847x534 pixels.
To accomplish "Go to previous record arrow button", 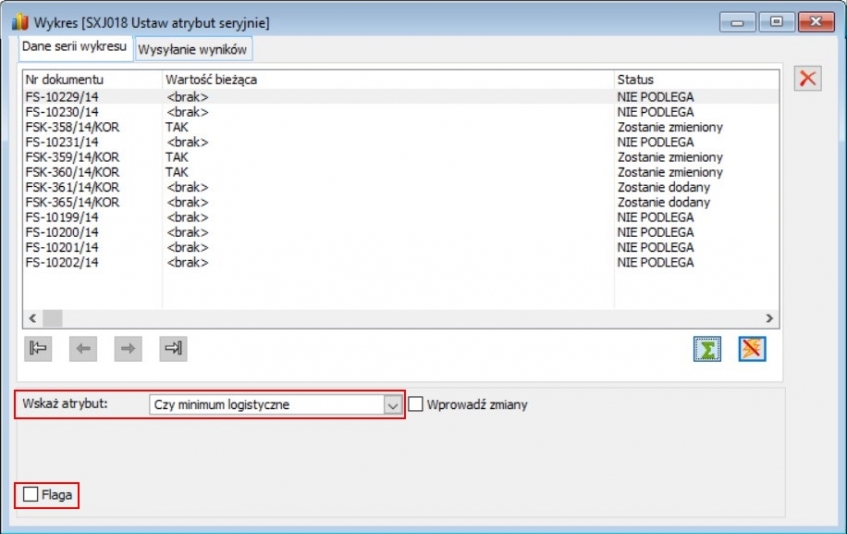I will click(x=83, y=348).
